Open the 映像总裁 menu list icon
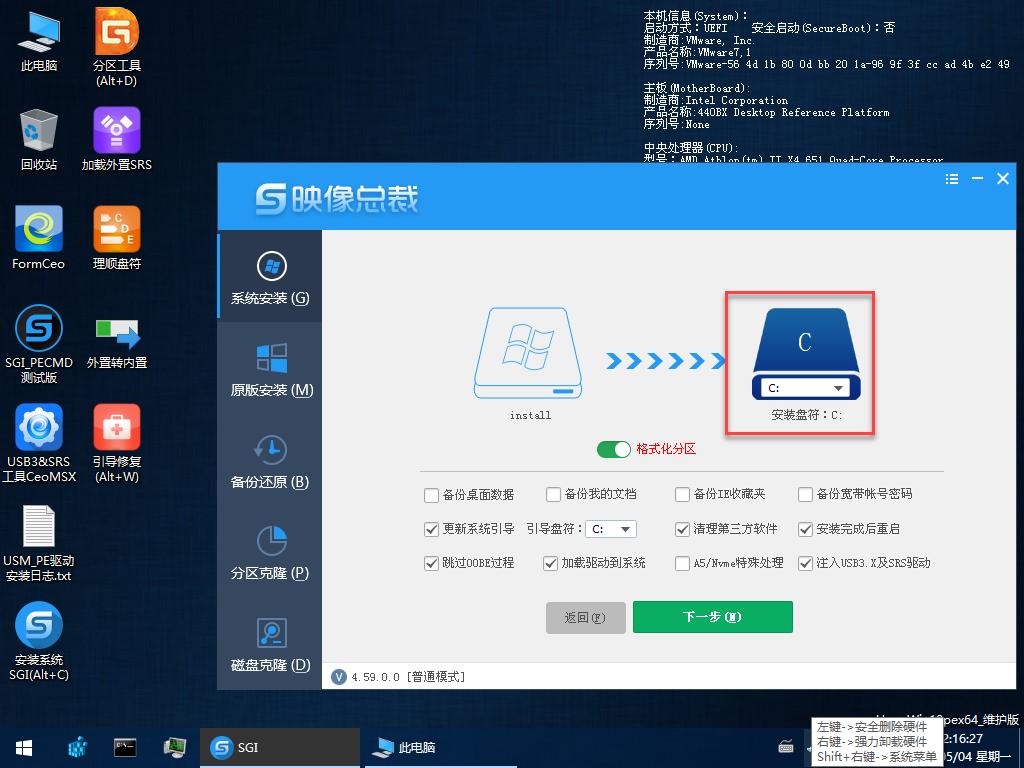Image resolution: width=1024 pixels, height=768 pixels. tap(950, 178)
